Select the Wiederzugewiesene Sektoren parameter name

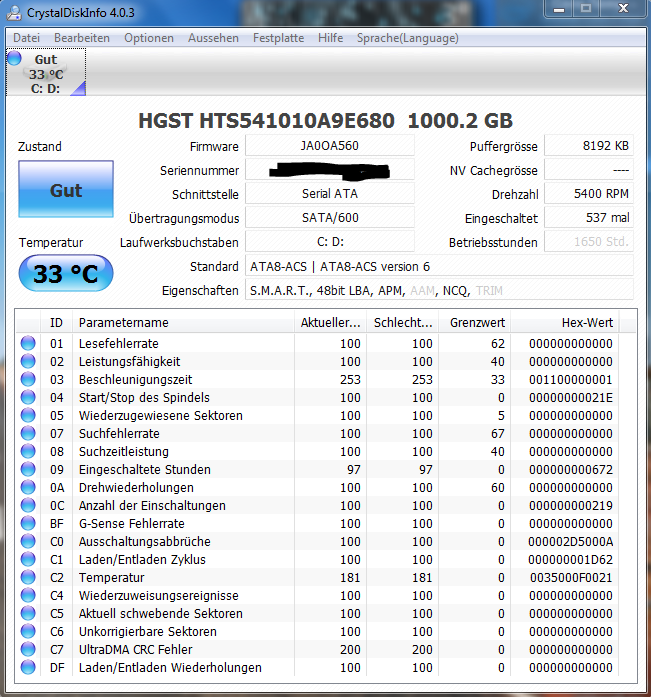(x=161, y=416)
